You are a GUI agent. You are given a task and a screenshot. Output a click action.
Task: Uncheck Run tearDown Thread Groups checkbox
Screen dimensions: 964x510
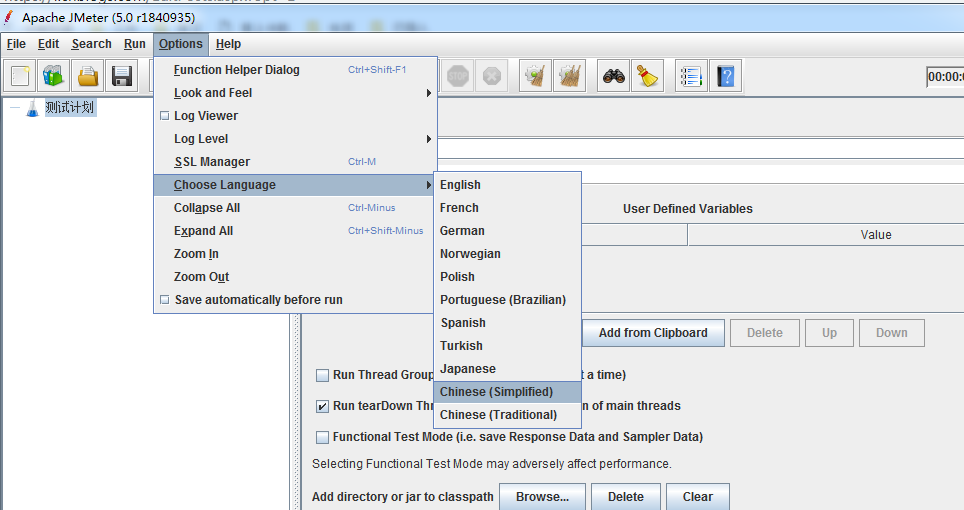tap(322, 406)
